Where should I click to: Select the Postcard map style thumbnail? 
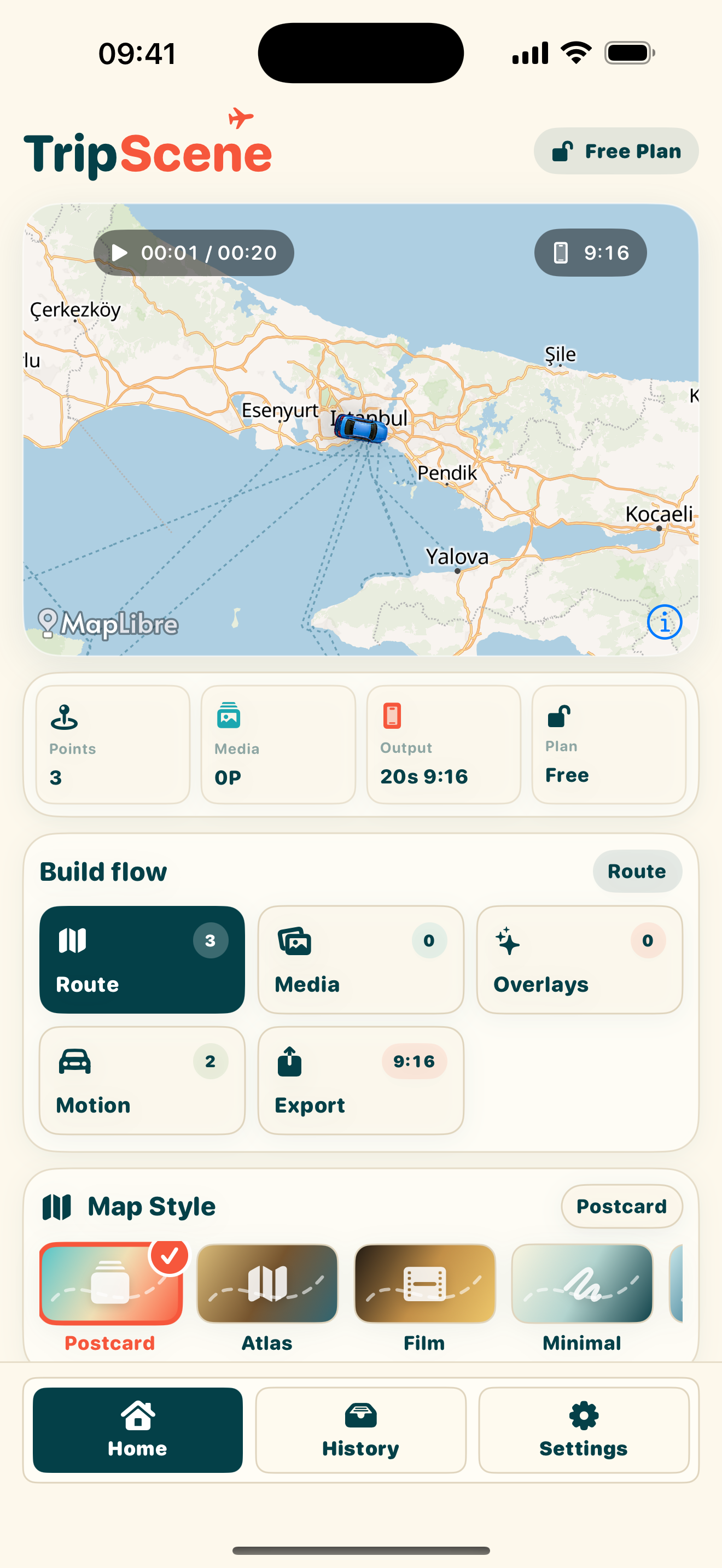(111, 1283)
